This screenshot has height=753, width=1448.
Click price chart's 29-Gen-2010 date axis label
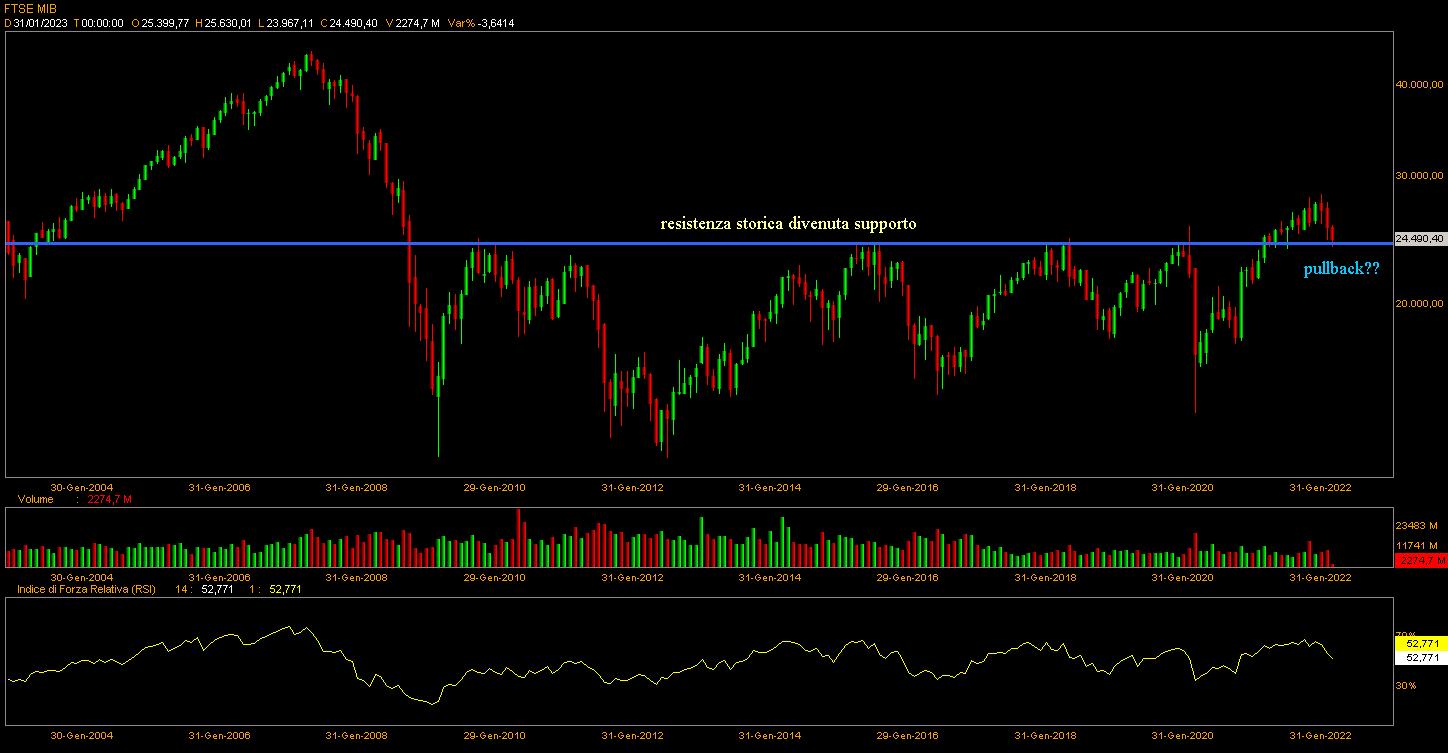click(x=494, y=488)
